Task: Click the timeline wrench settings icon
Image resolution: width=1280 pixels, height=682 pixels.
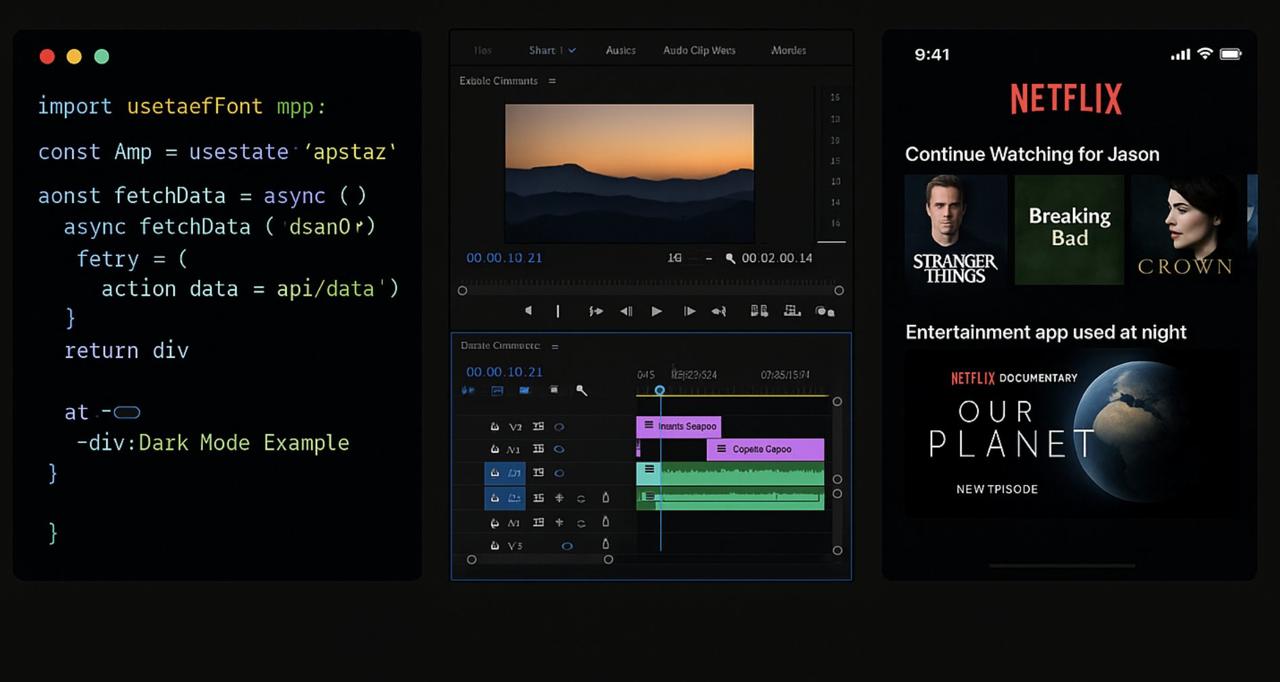Action: (x=582, y=391)
